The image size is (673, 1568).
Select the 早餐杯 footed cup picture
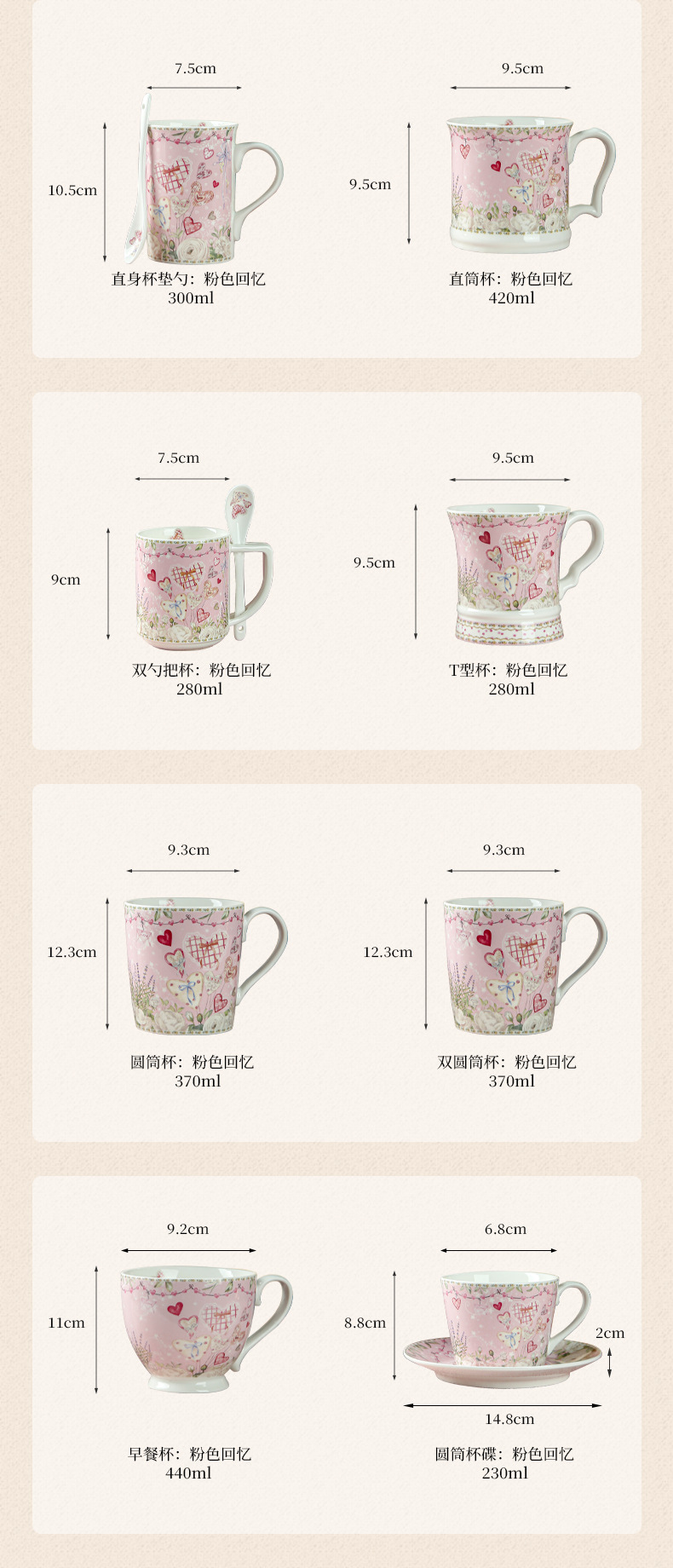pos(206,1329)
